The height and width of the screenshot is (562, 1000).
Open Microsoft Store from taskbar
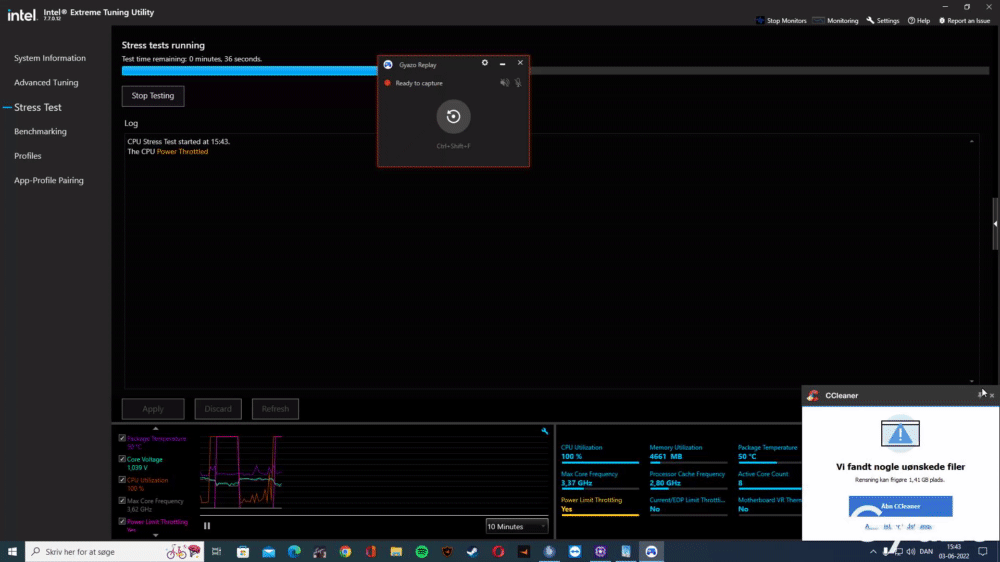(243, 551)
